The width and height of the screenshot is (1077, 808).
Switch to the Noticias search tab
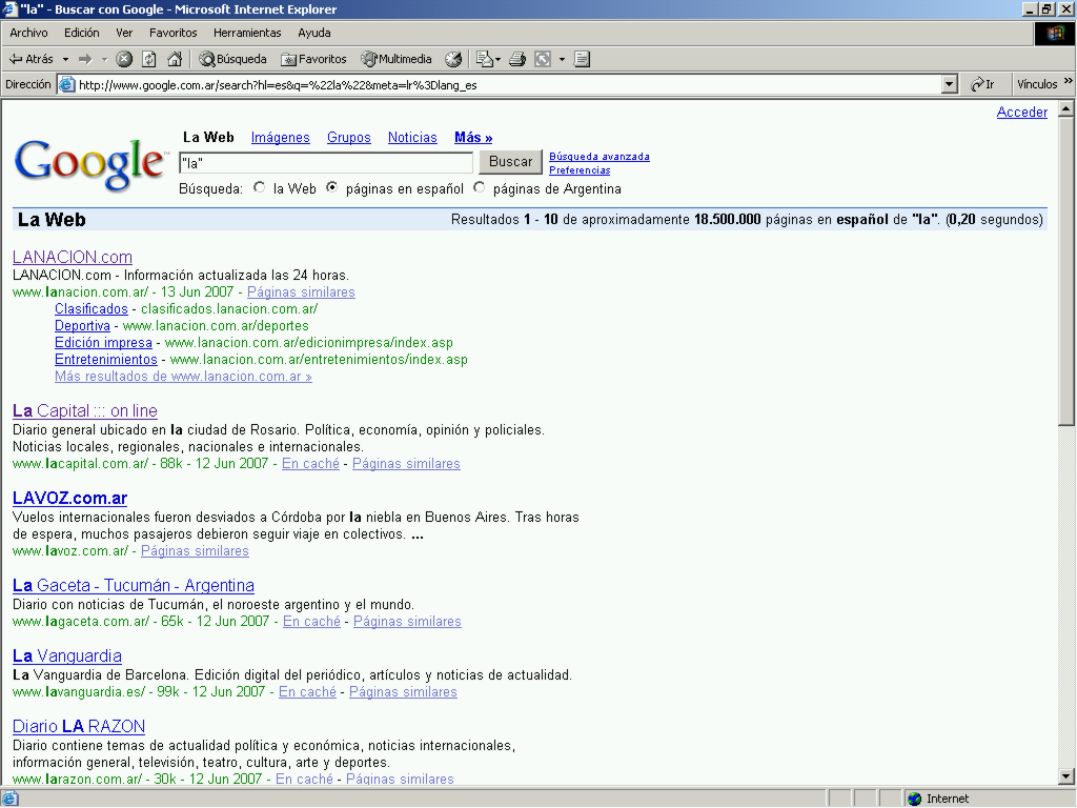(412, 137)
